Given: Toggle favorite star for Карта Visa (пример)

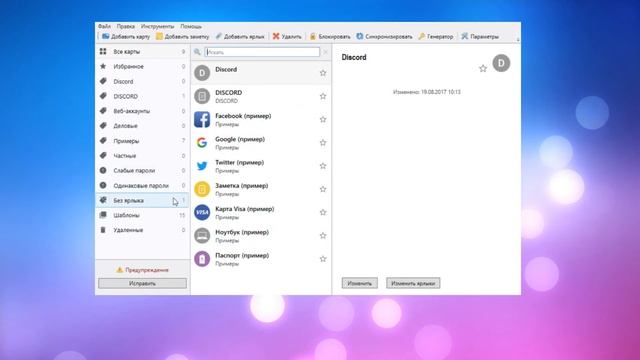Looking at the screenshot, I should point(323,212).
